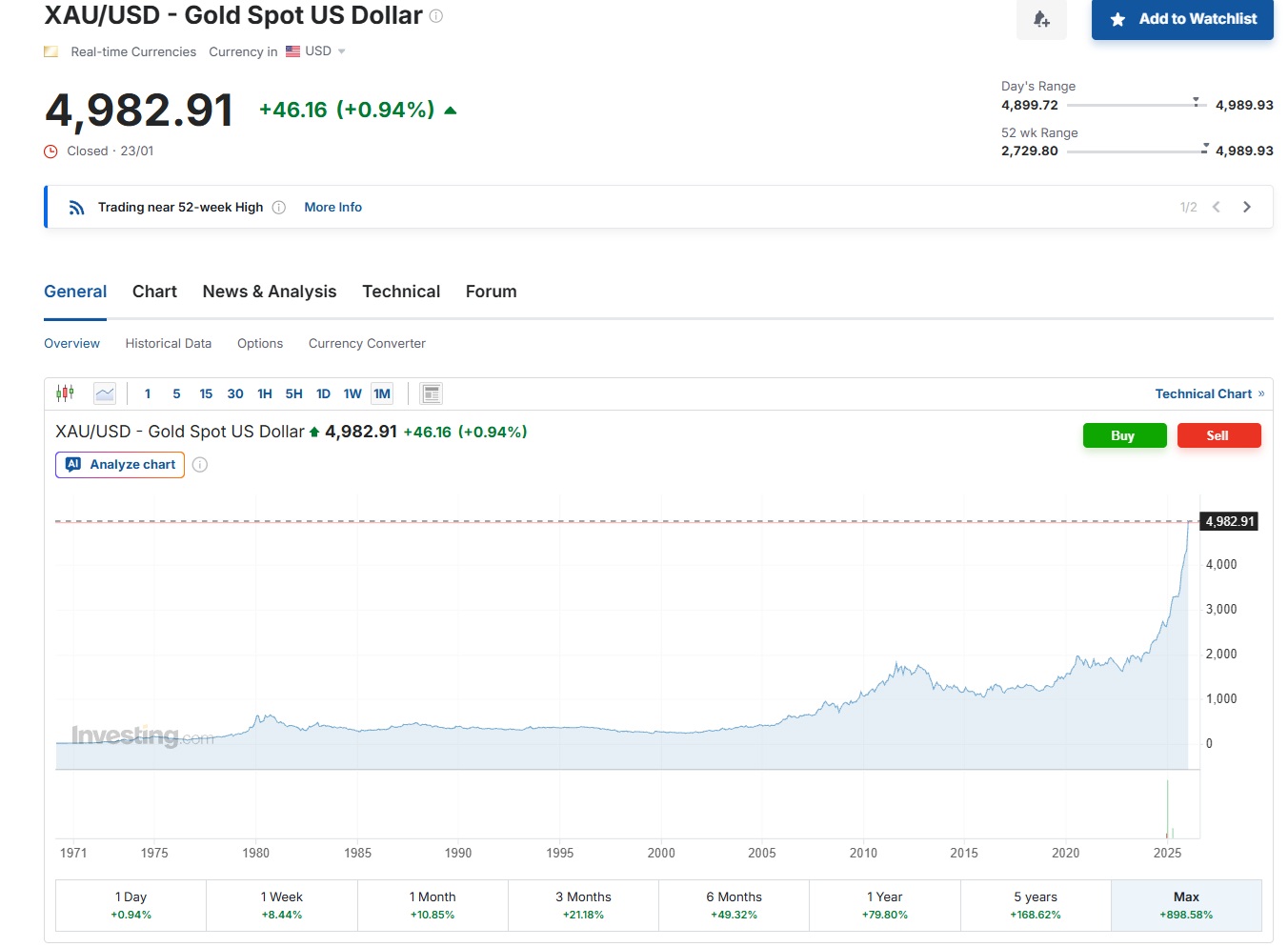Select the 3 Months range
1288x947 pixels.
click(x=584, y=905)
